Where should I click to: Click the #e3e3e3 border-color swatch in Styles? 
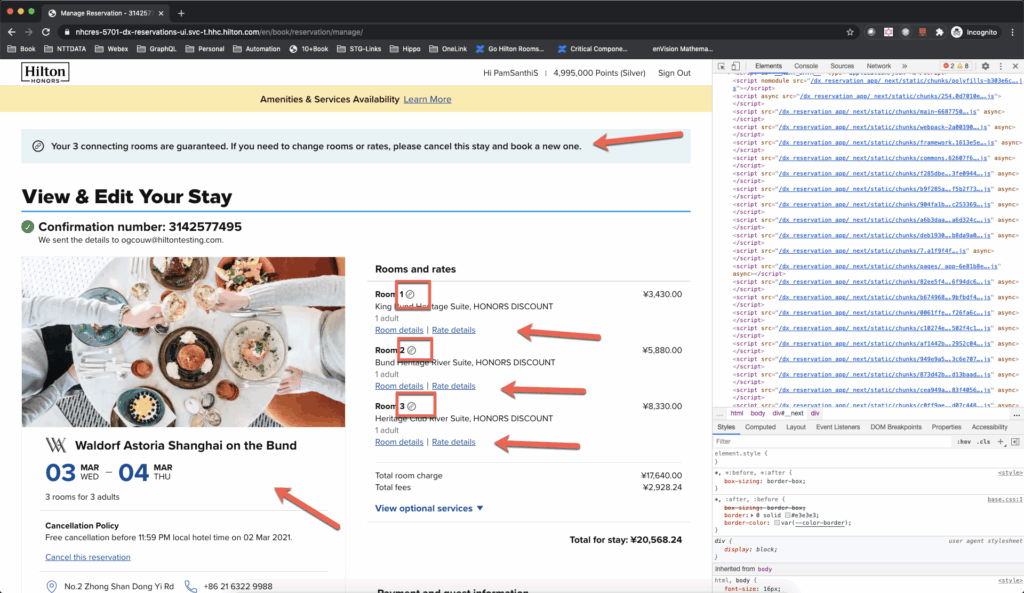(x=786, y=515)
